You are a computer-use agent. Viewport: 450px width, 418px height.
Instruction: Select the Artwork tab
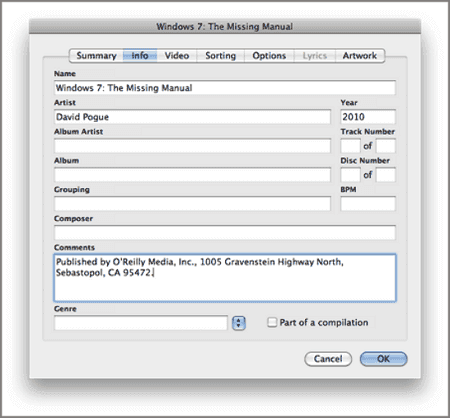(x=360, y=56)
